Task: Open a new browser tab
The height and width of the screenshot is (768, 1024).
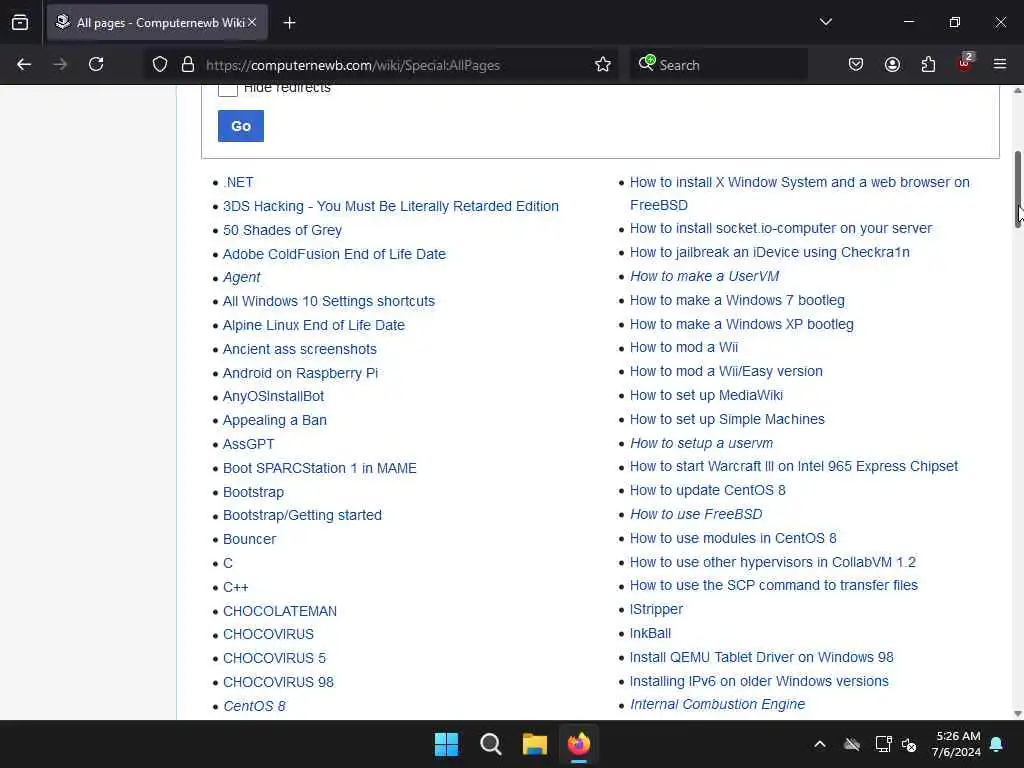Action: pyautogui.click(x=289, y=23)
